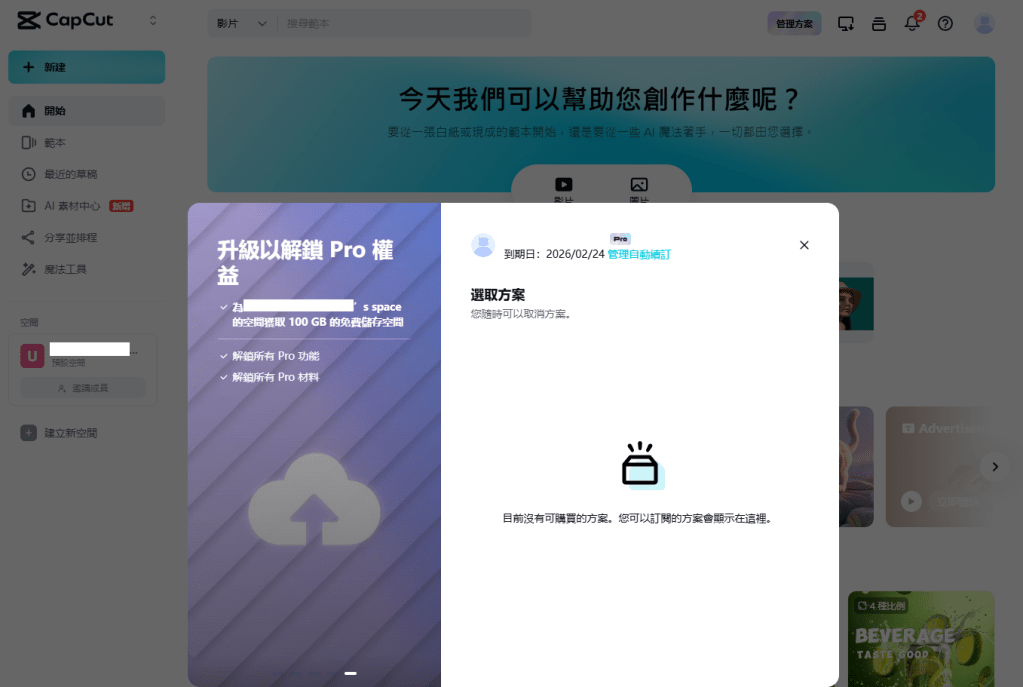This screenshot has width=1023, height=687.
Task: Open the profile avatar in top bar
Action: pos(984,23)
